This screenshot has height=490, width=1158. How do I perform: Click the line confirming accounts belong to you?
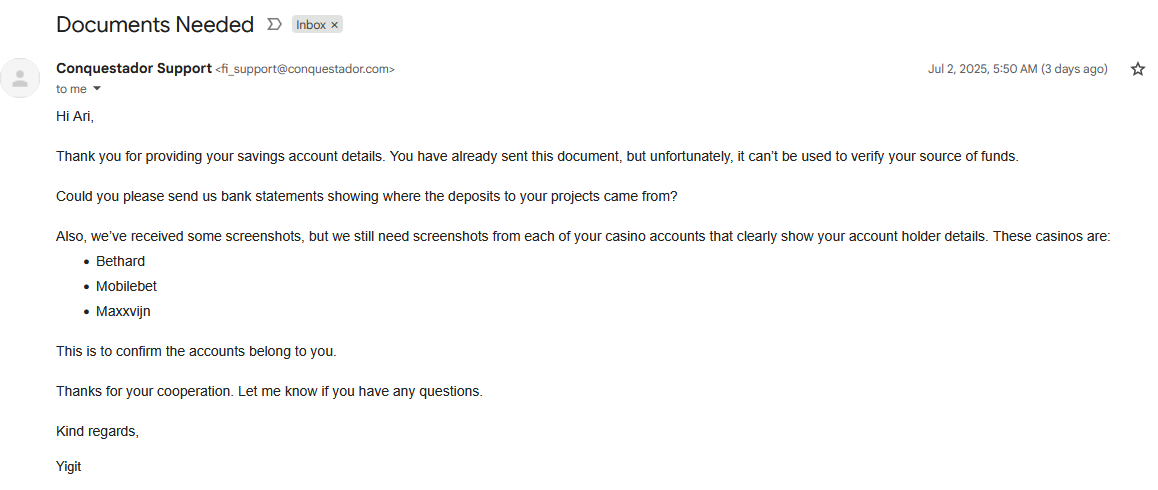click(x=196, y=352)
